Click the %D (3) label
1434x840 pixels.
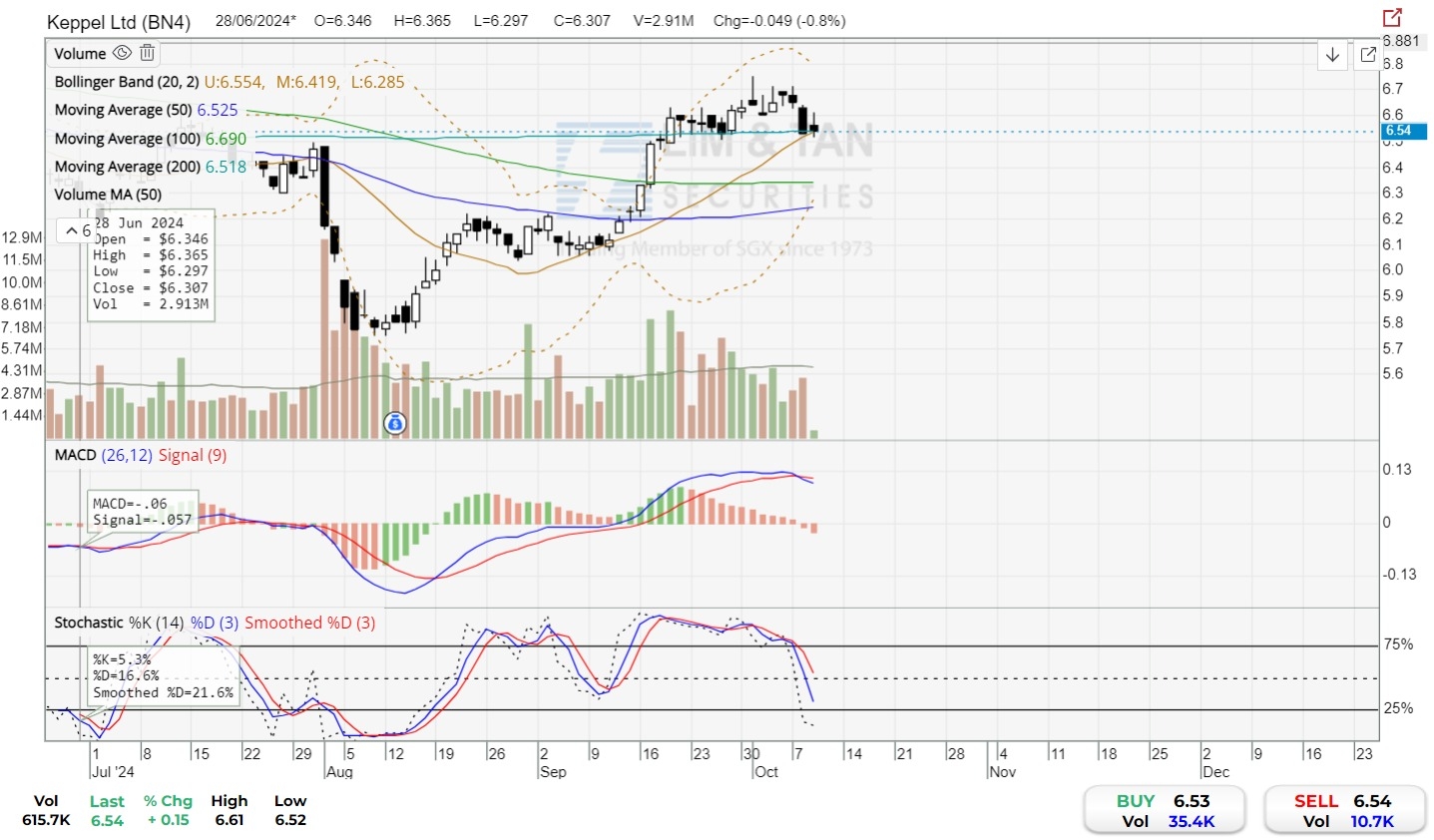tap(215, 623)
